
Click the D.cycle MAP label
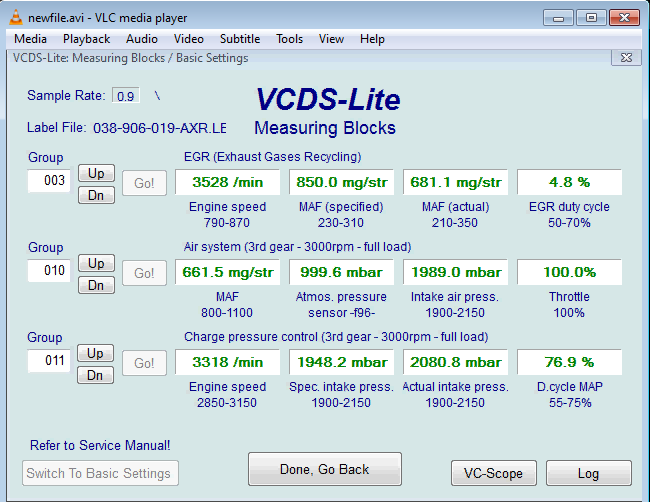pyautogui.click(x=570, y=386)
